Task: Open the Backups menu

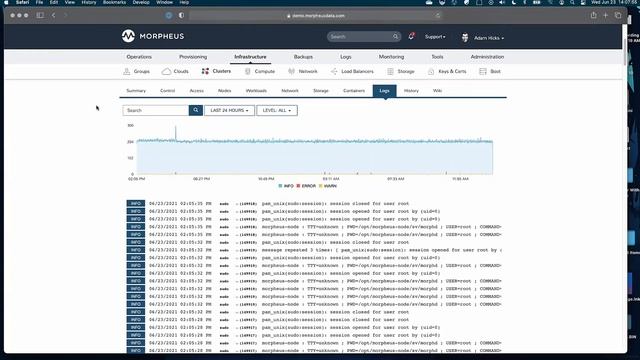Action: 303,57
